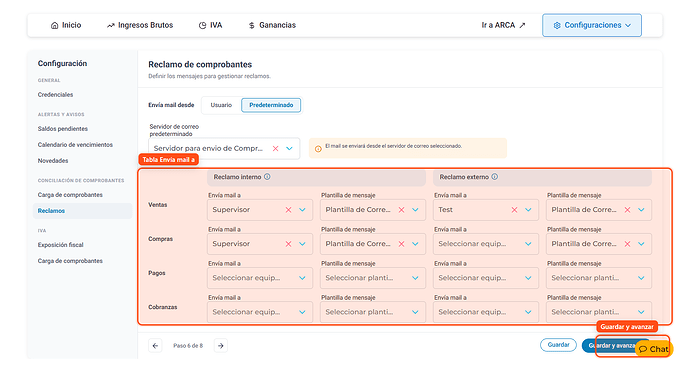Click the Pagos row label

coord(157,273)
